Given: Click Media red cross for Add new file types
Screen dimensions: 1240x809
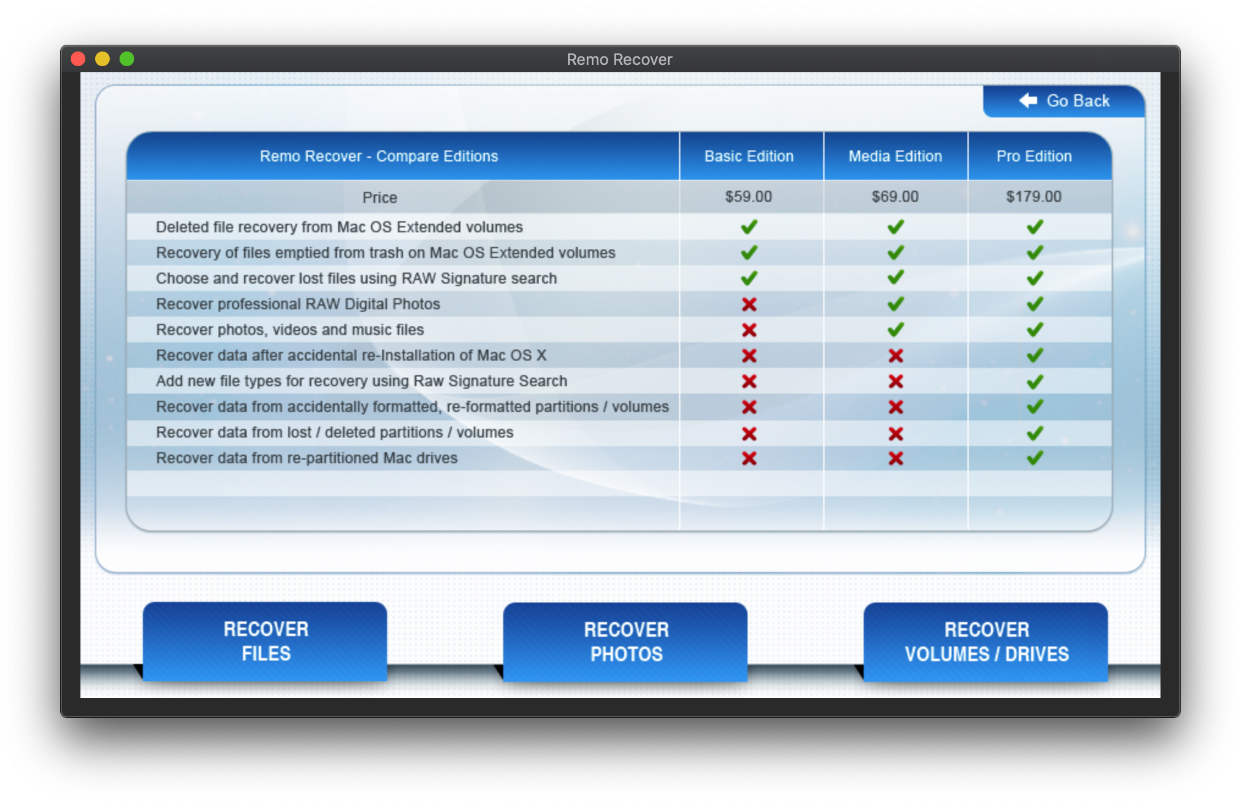Looking at the screenshot, I should point(895,381).
